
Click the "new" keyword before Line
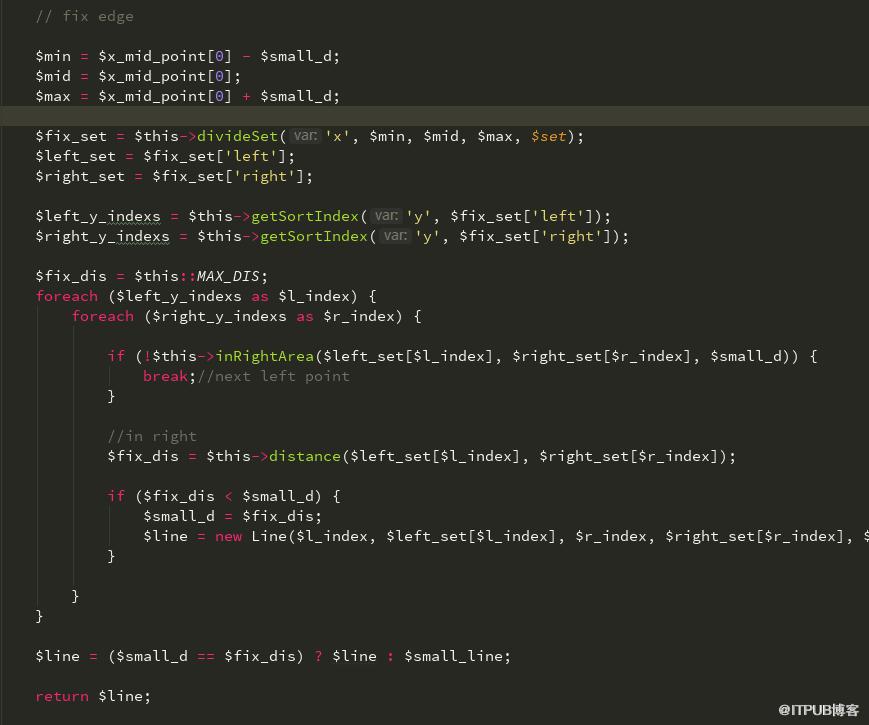pos(228,536)
